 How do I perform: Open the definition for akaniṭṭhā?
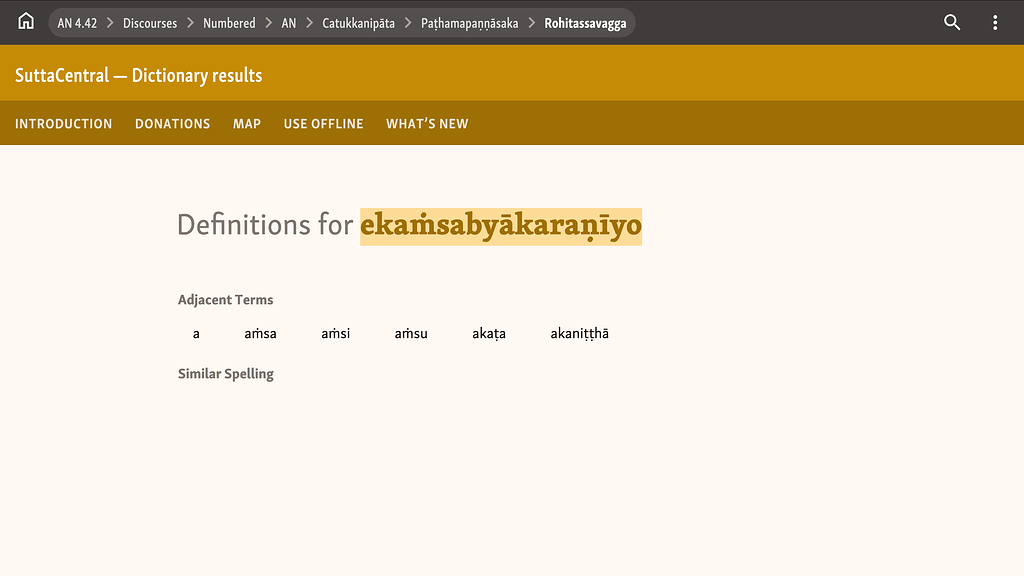[580, 333]
